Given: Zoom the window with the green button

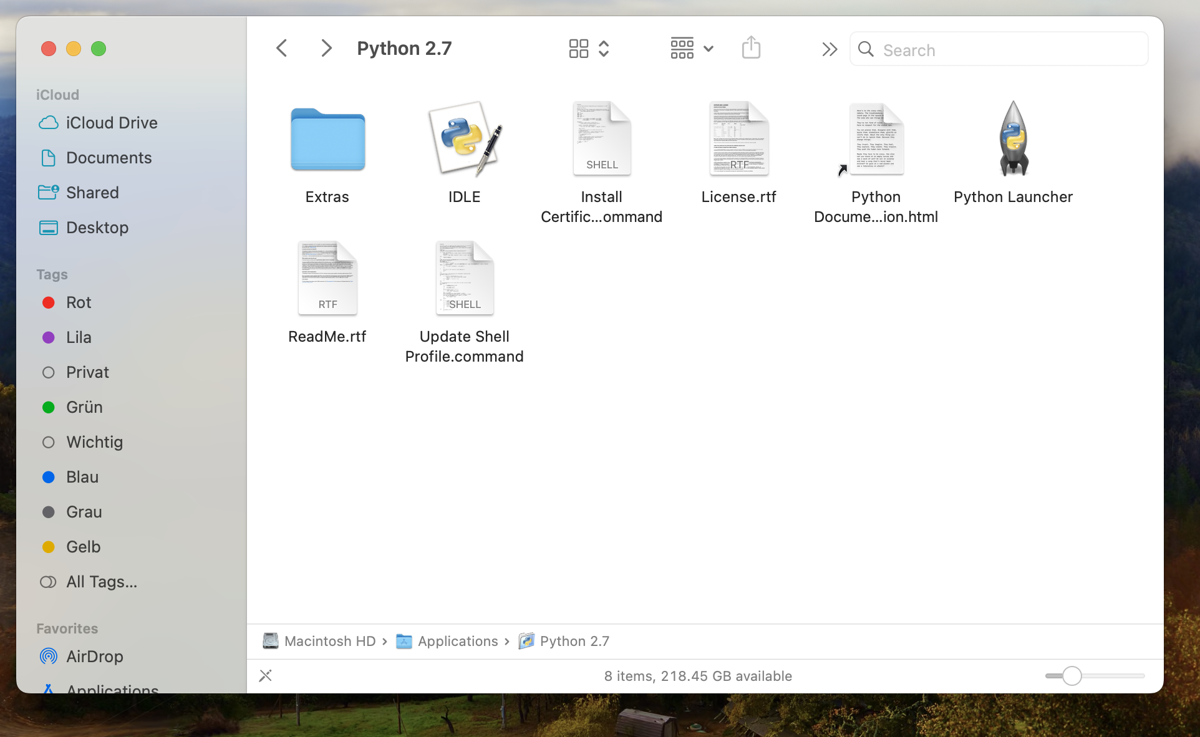Looking at the screenshot, I should click(98, 48).
